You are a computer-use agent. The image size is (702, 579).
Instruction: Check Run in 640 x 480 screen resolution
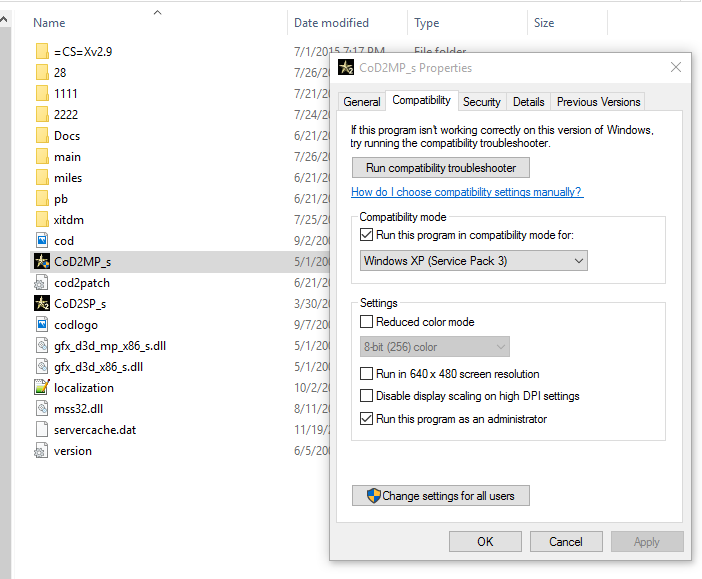[x=366, y=373]
